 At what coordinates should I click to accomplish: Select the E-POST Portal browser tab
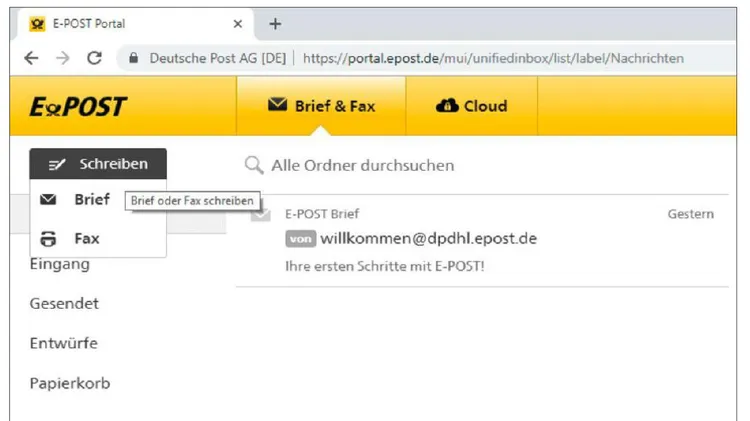[x=136, y=24]
